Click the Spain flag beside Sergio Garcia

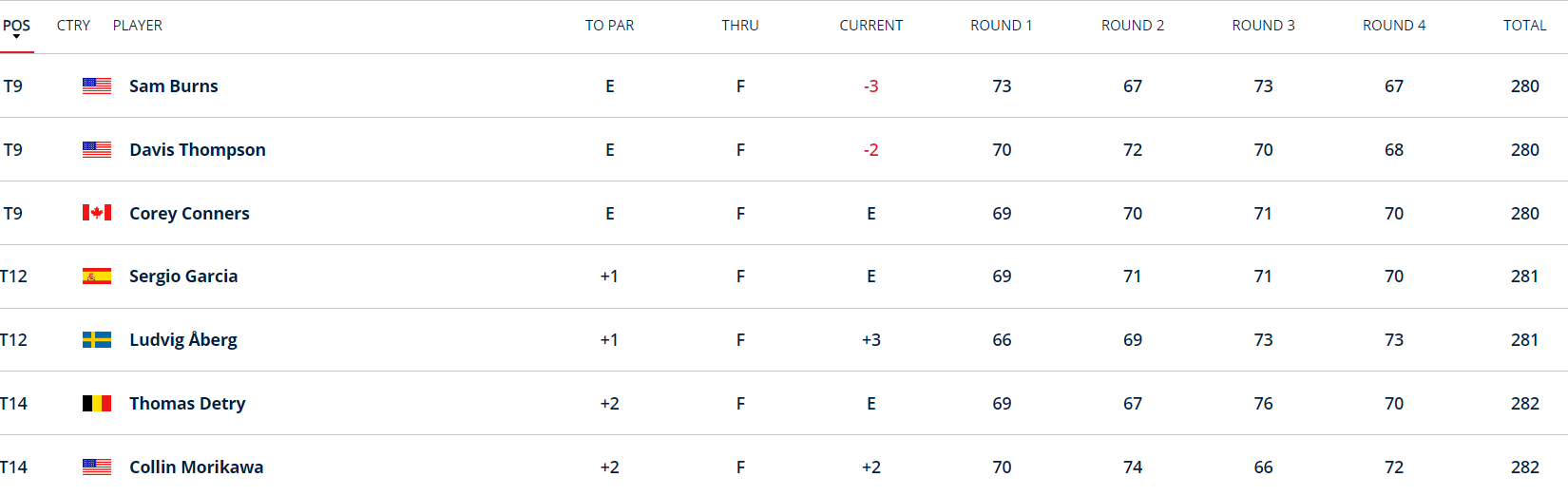point(97,277)
